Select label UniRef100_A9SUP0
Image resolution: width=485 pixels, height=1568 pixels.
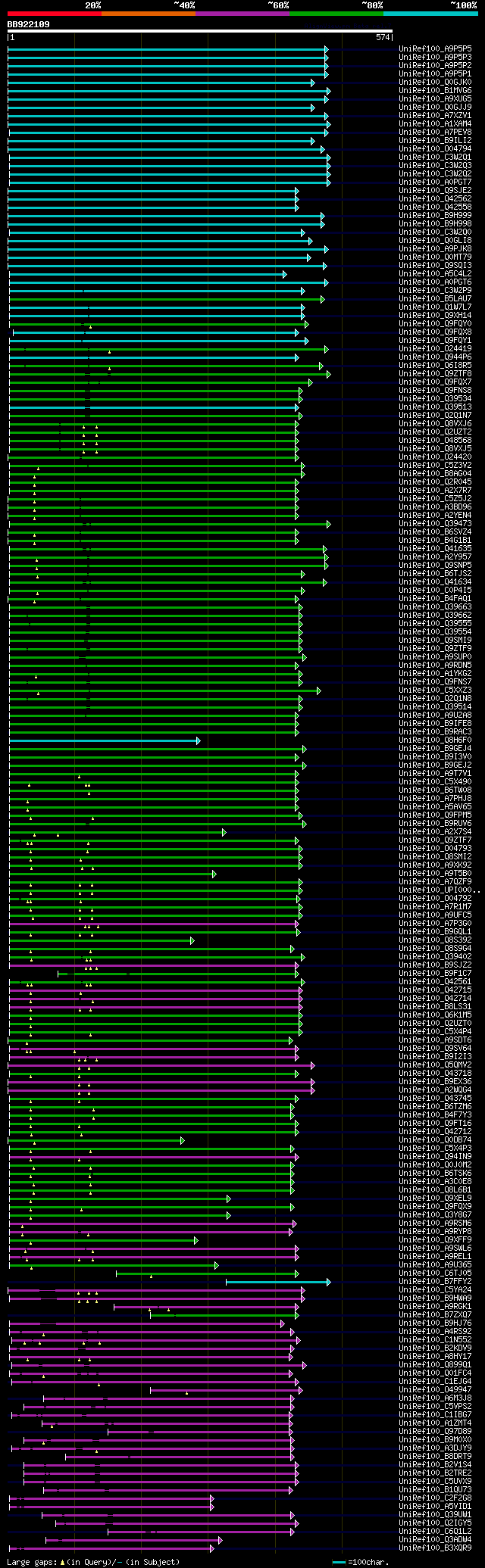coord(435,656)
